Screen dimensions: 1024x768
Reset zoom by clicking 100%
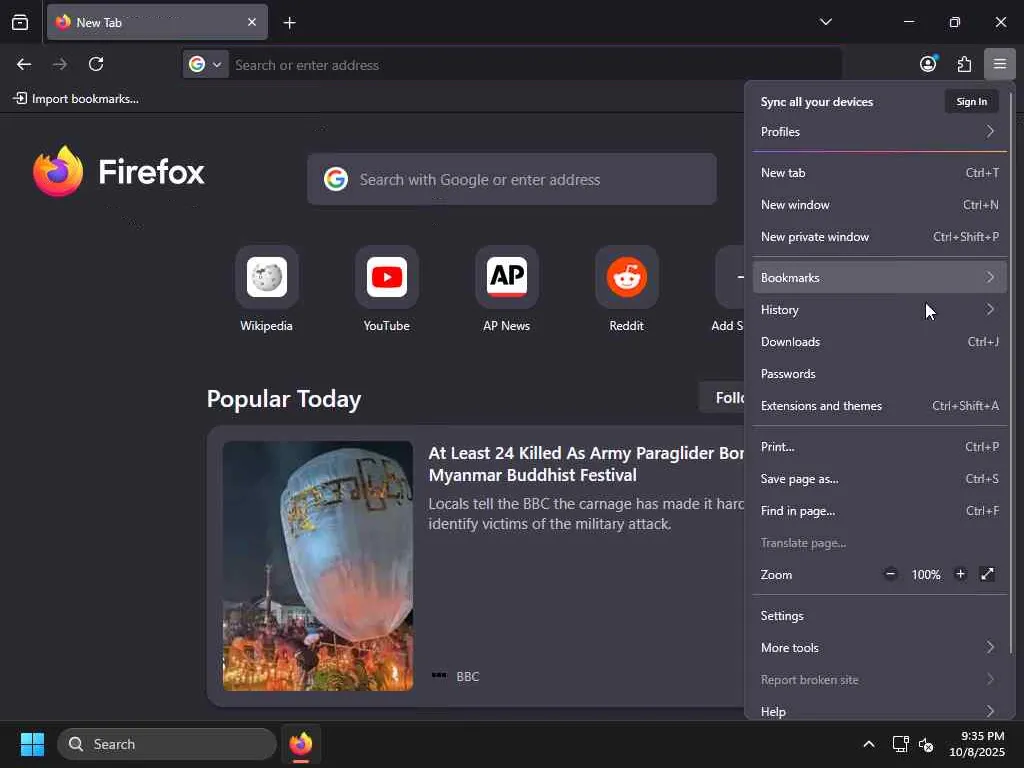click(925, 575)
